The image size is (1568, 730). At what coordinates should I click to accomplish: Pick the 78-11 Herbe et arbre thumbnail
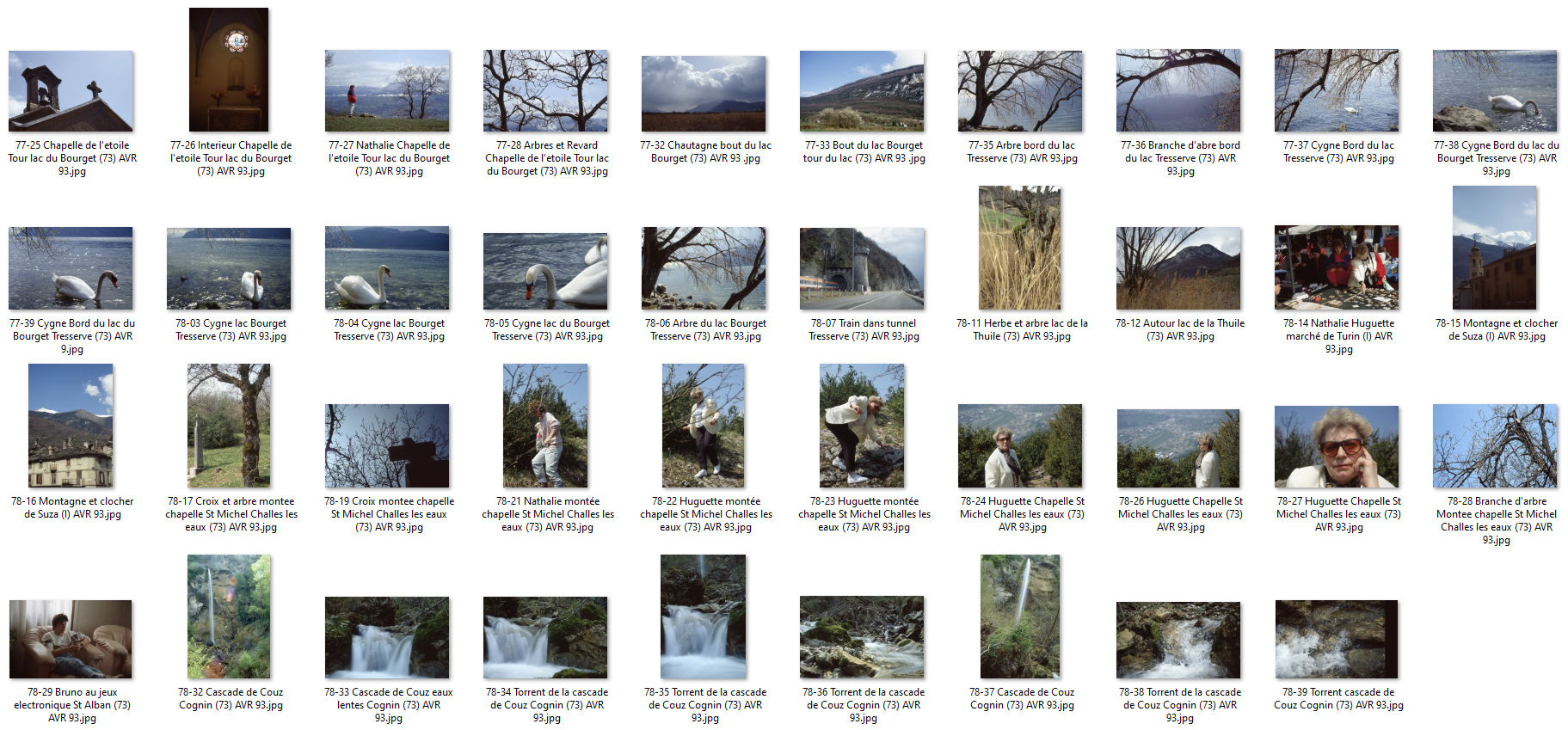click(1020, 248)
